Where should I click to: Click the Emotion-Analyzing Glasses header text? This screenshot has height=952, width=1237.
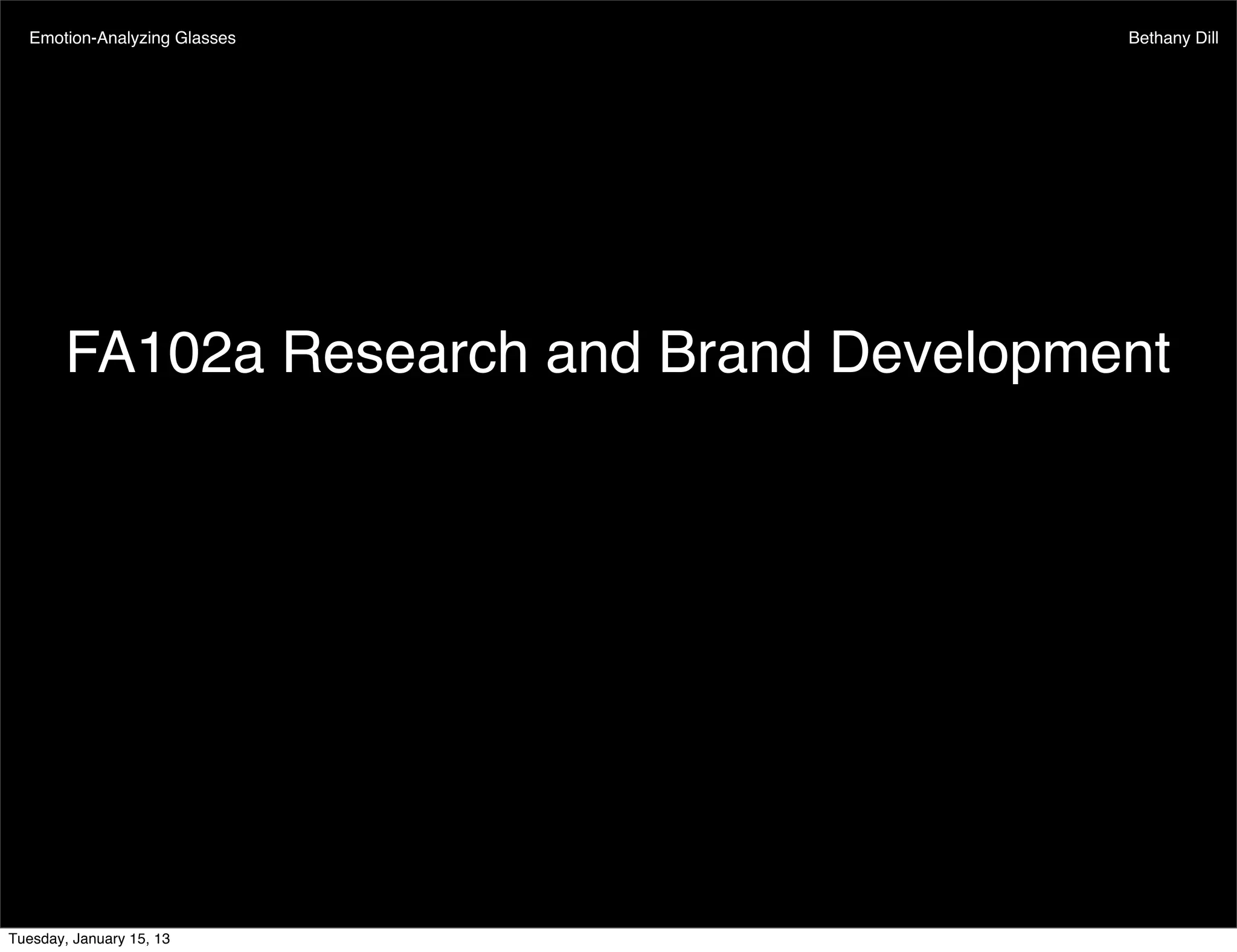coord(132,39)
